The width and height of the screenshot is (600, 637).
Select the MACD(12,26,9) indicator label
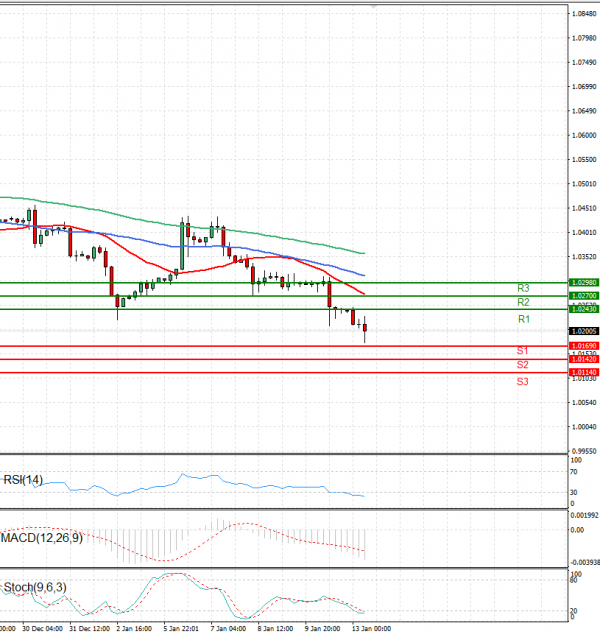pyautogui.click(x=42, y=538)
